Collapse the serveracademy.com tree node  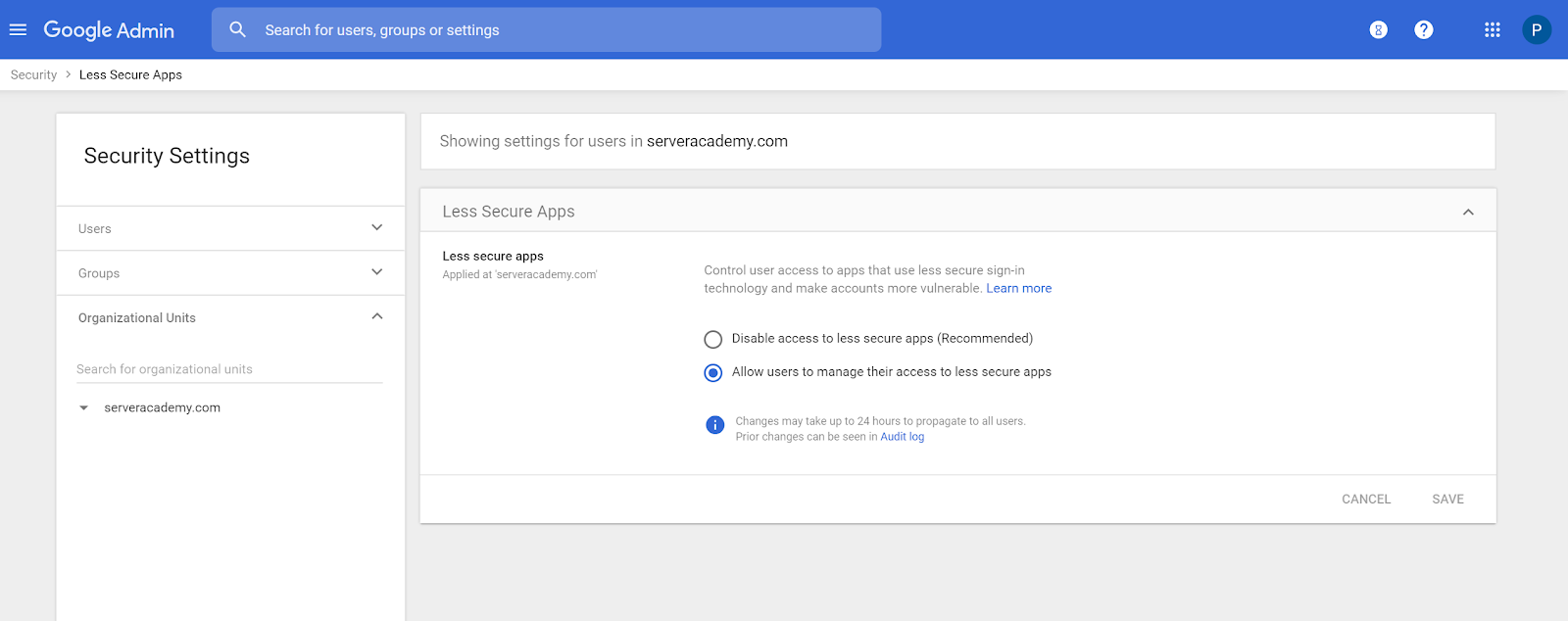(84, 408)
